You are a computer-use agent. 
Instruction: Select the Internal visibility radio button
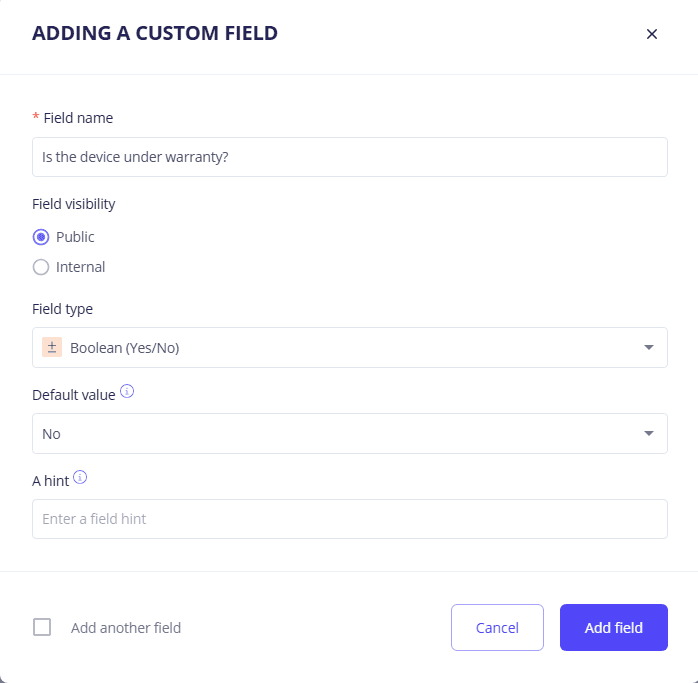(x=41, y=267)
